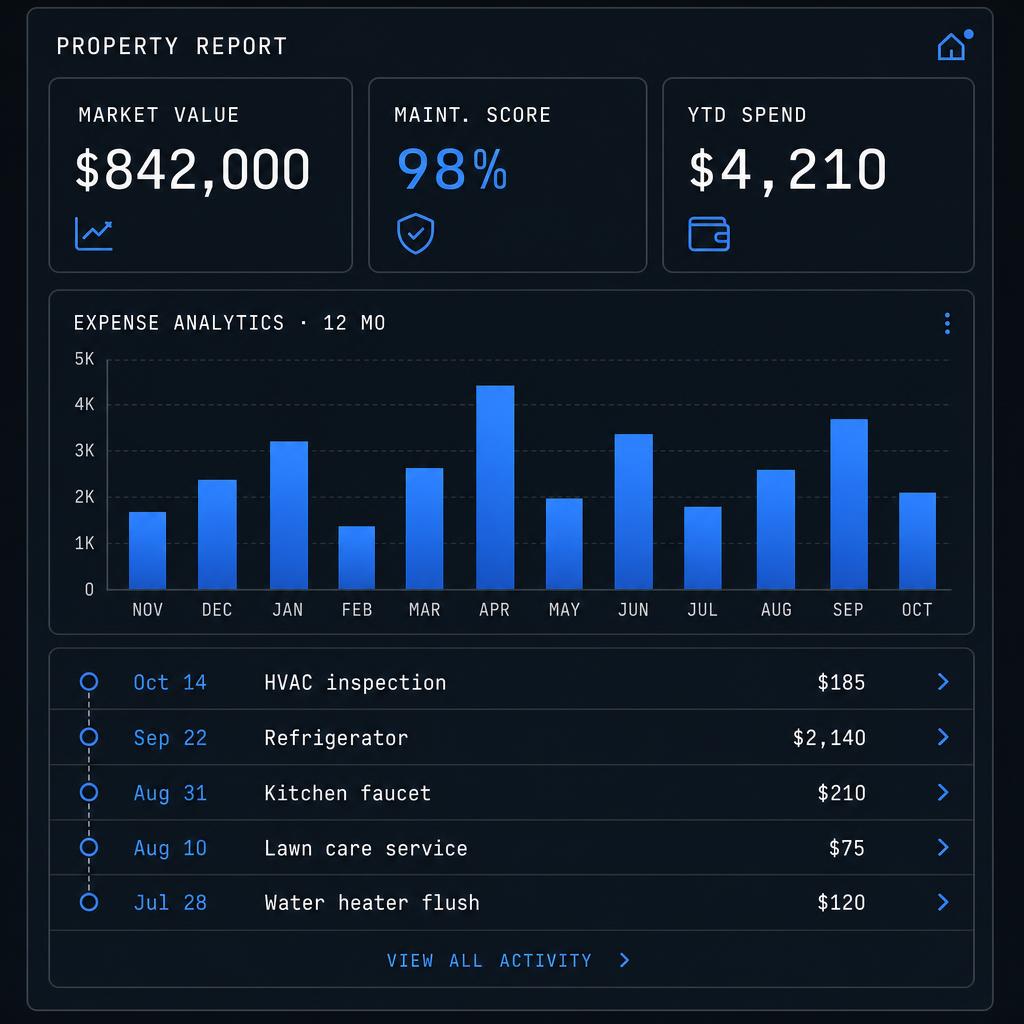Click the Aug 10 date label
The width and height of the screenshot is (1024, 1024).
click(170, 848)
